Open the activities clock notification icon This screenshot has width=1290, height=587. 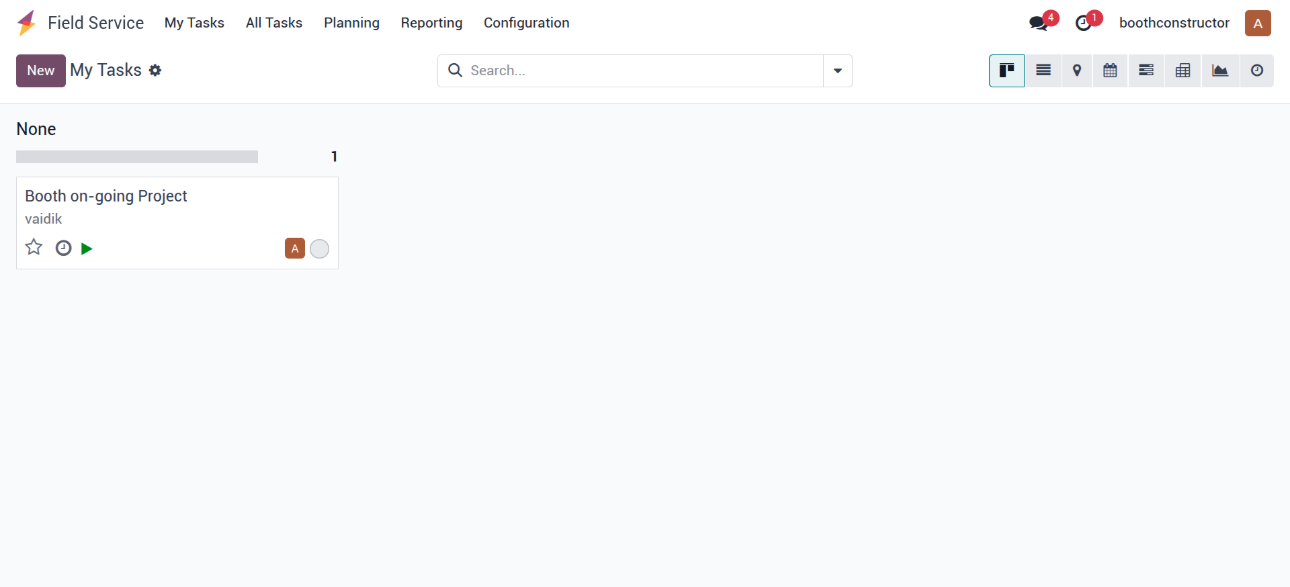click(x=1083, y=23)
